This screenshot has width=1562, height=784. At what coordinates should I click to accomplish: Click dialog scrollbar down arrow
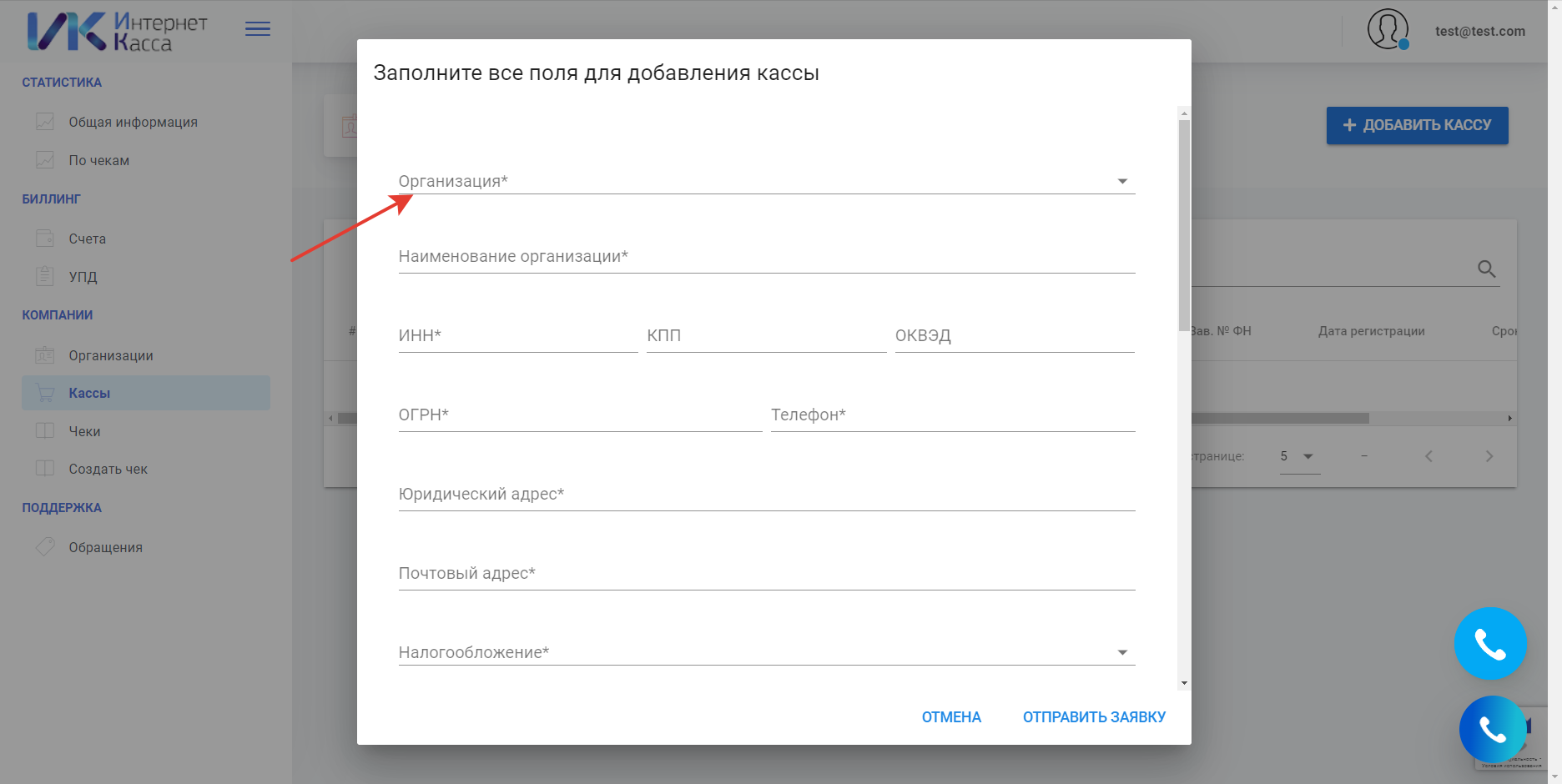[1184, 683]
